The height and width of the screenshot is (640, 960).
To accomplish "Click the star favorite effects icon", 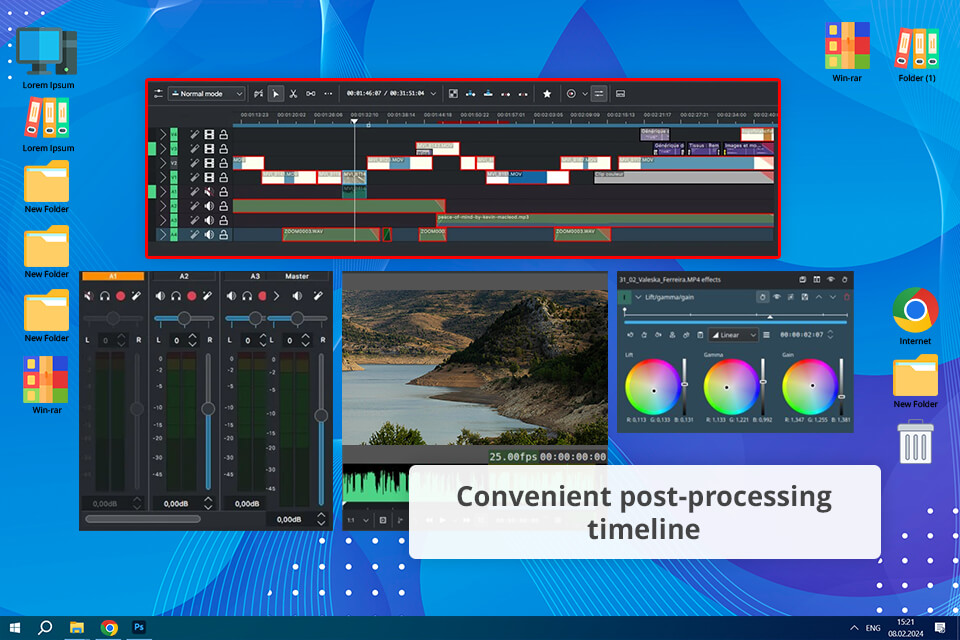I will point(547,94).
